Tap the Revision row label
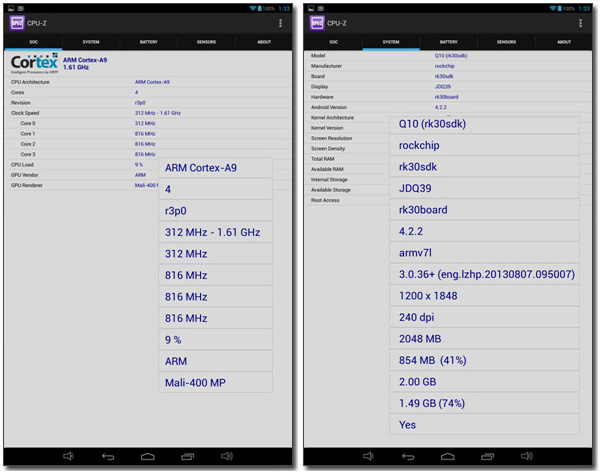 [x=21, y=103]
